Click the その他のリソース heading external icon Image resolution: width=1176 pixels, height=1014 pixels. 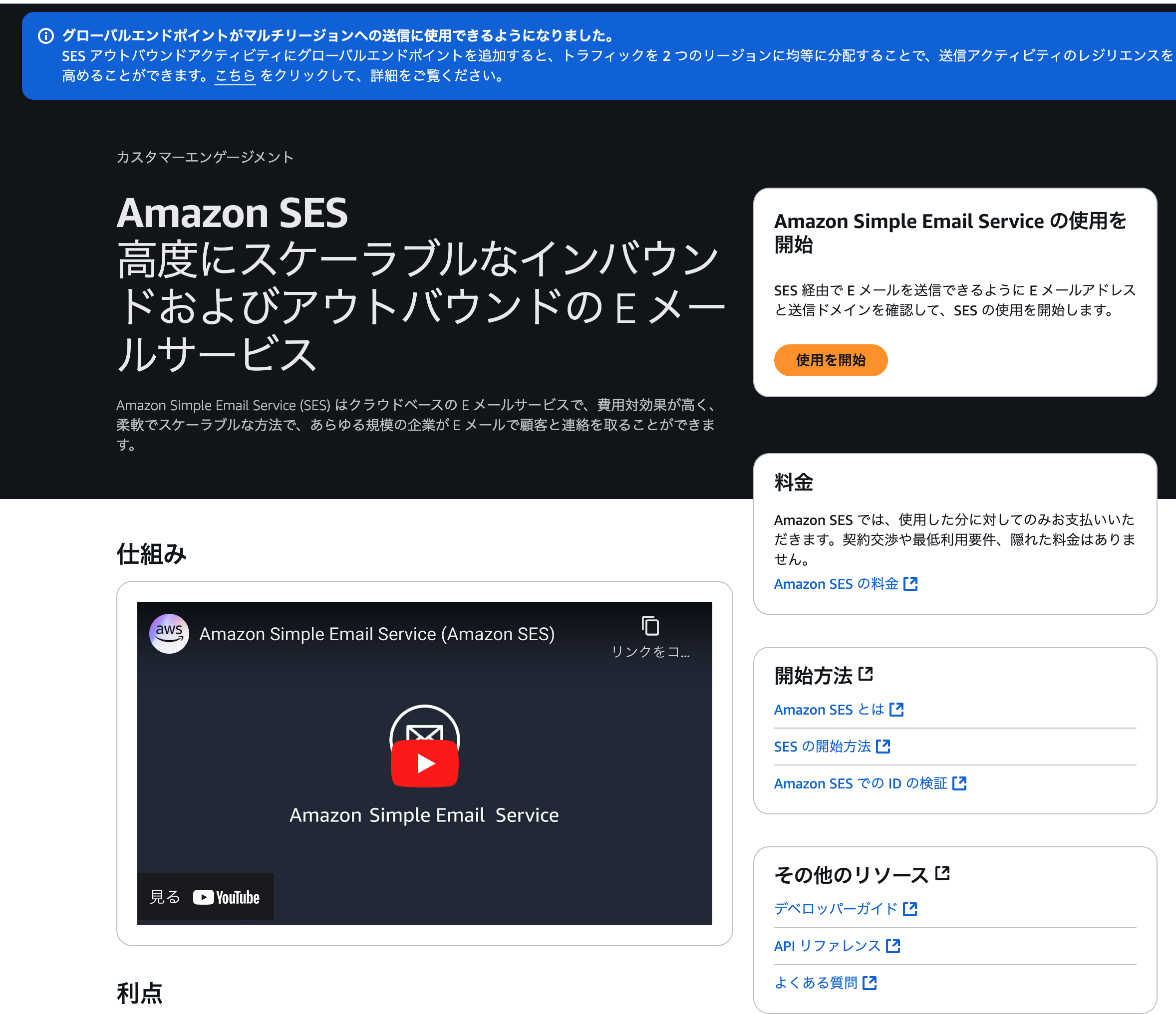(943, 873)
